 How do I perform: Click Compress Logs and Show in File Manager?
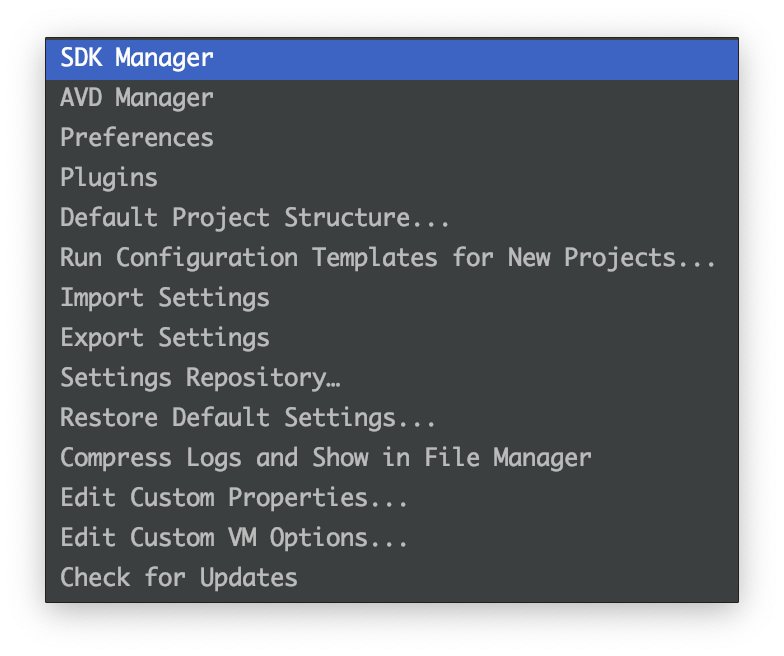(392, 458)
